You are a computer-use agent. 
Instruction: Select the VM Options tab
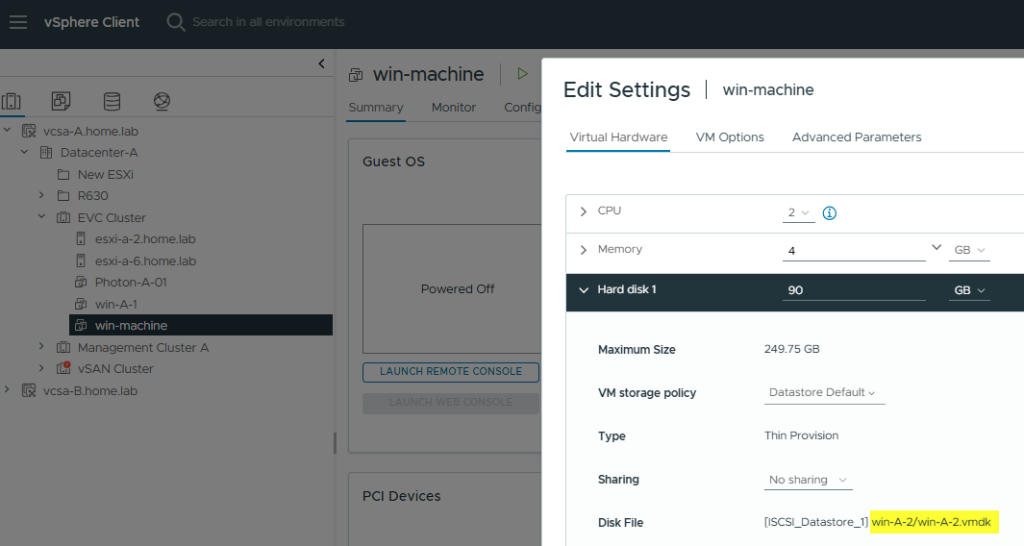[x=729, y=137]
